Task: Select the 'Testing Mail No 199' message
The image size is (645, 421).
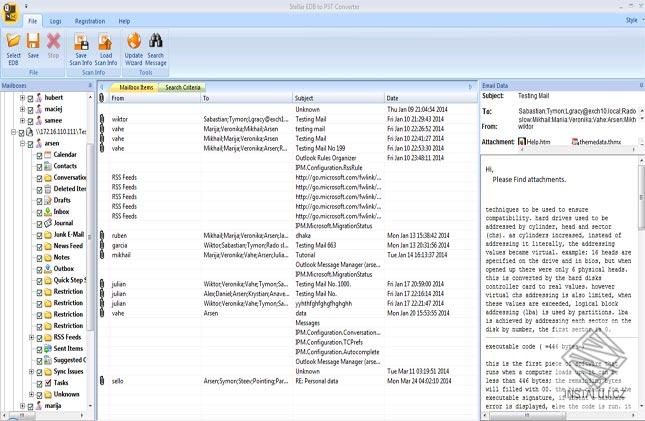Action: coord(287,148)
